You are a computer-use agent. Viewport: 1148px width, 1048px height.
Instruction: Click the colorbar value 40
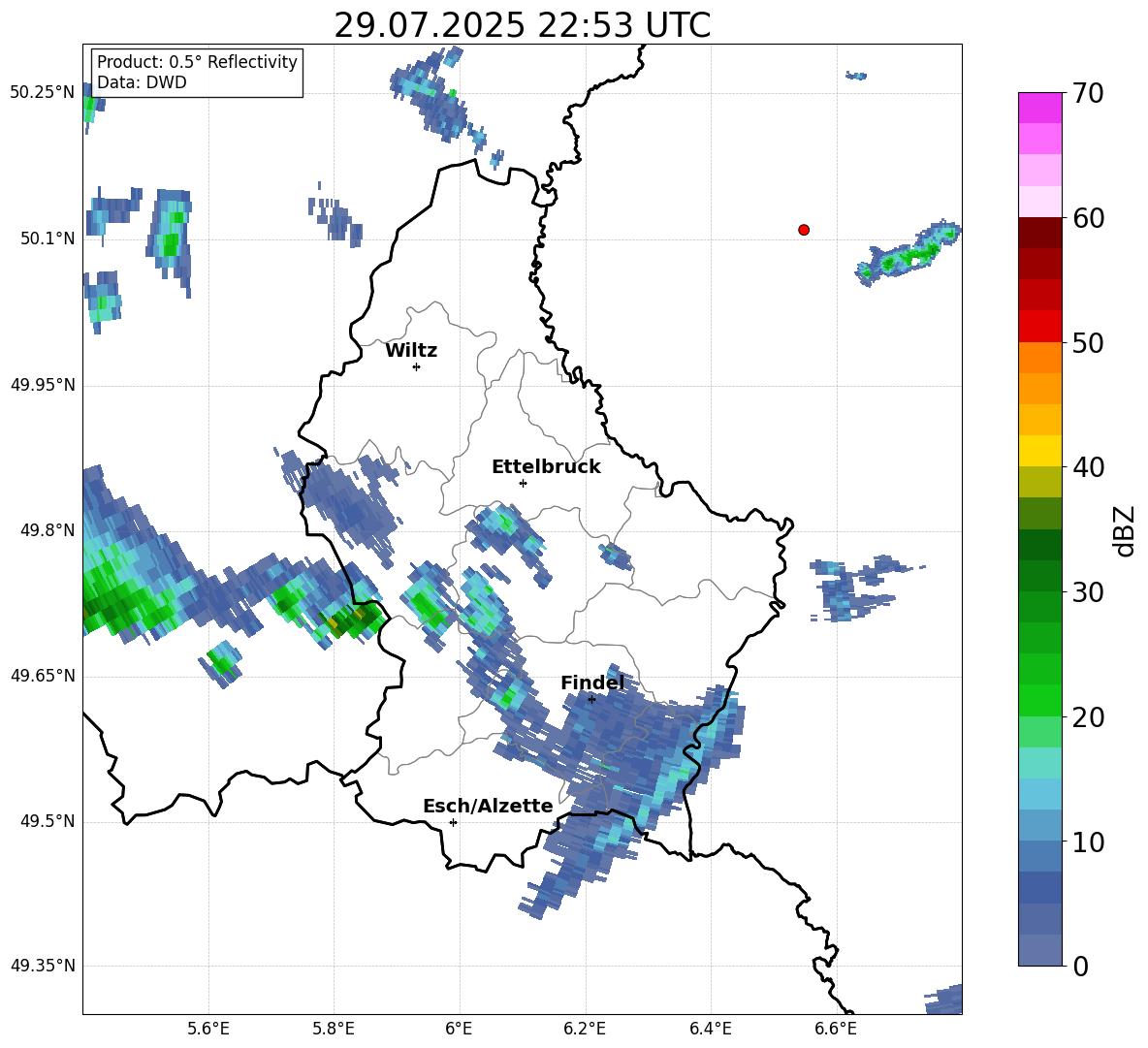[x=1088, y=467]
